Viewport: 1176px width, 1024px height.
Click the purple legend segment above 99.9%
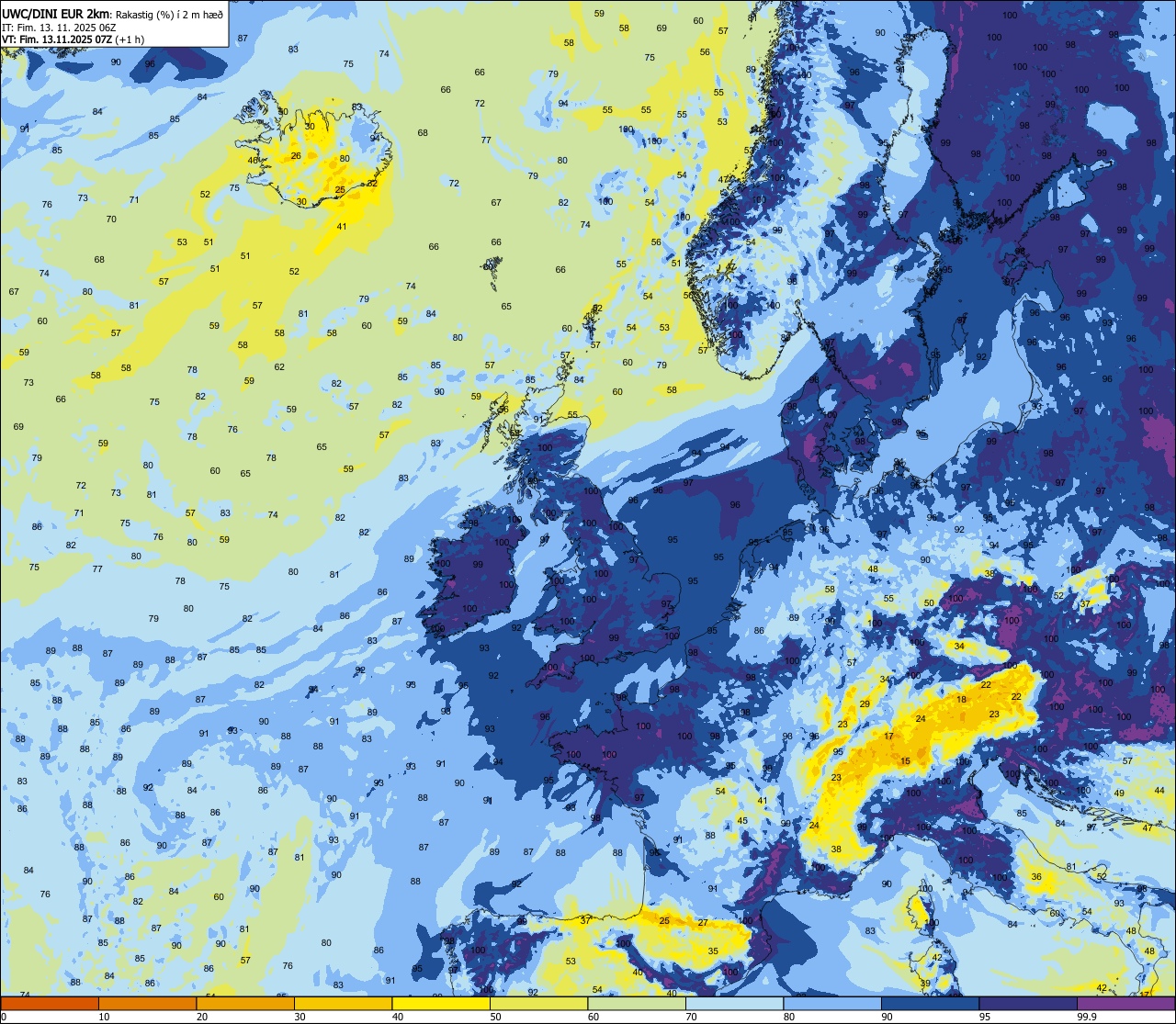1125,1003
